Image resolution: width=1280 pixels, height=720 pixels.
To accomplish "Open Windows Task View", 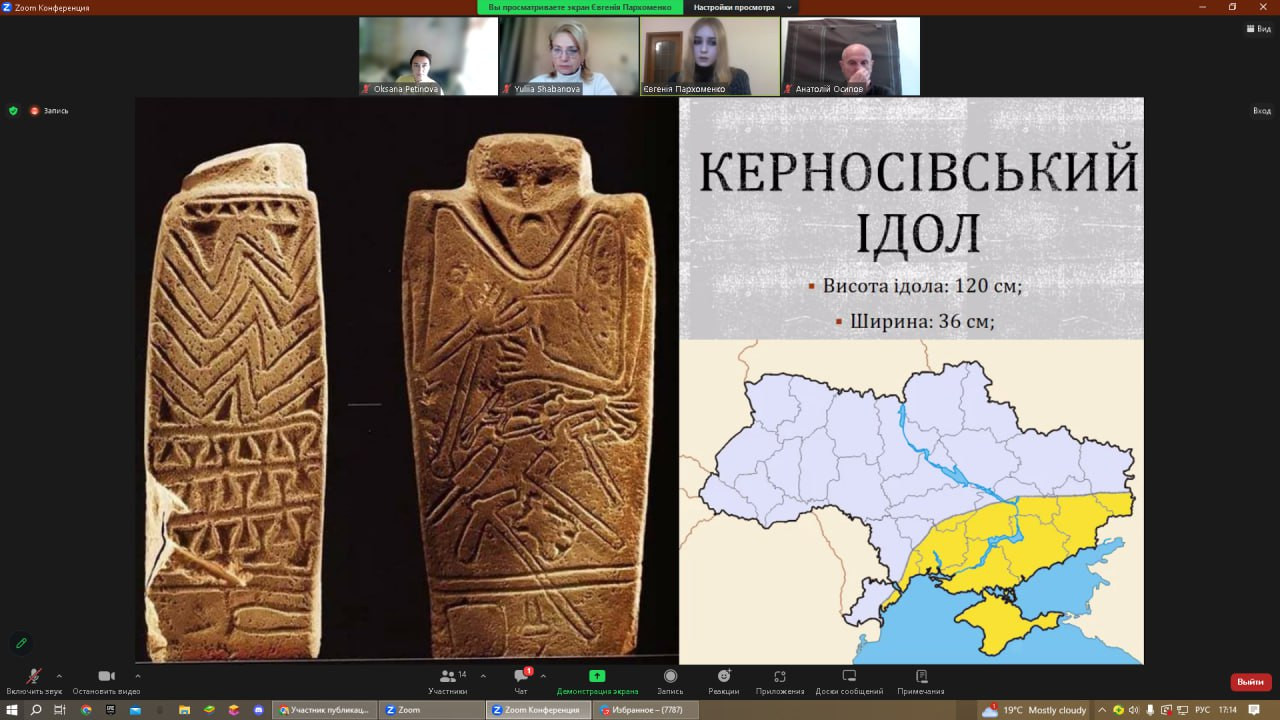I will (x=60, y=710).
